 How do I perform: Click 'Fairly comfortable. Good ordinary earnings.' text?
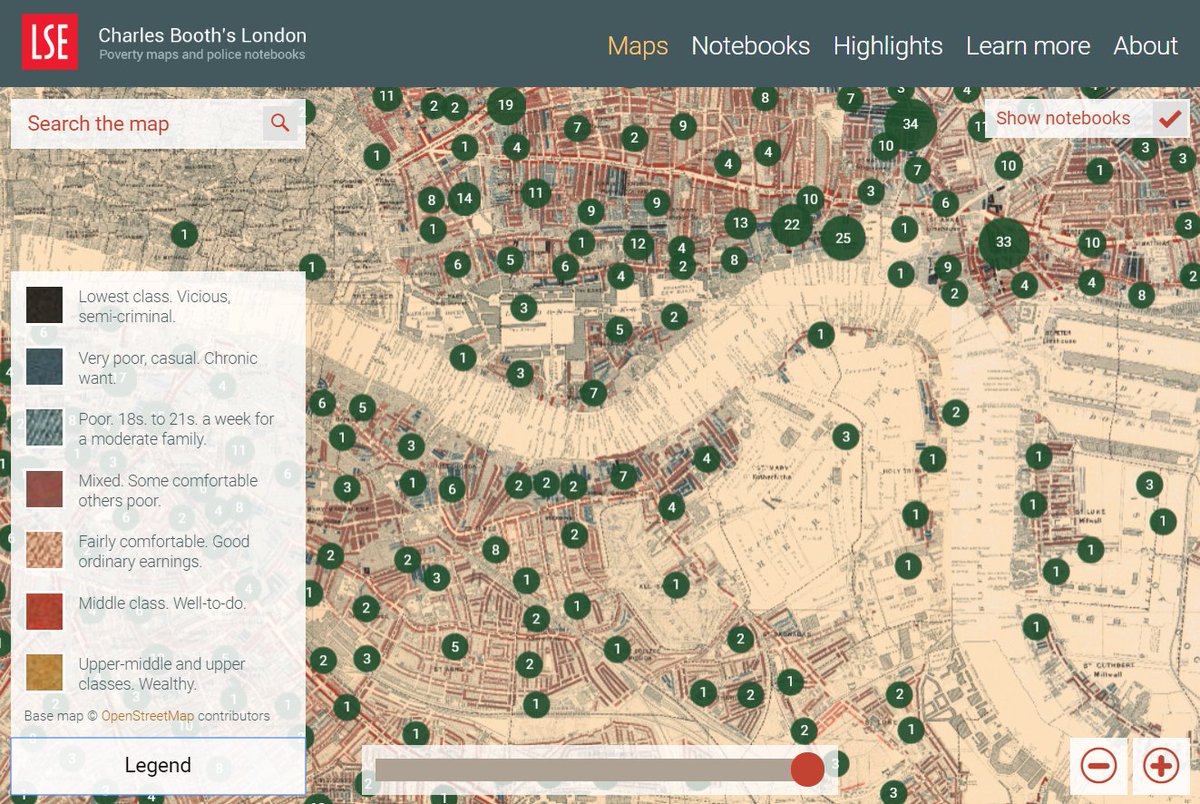point(164,551)
